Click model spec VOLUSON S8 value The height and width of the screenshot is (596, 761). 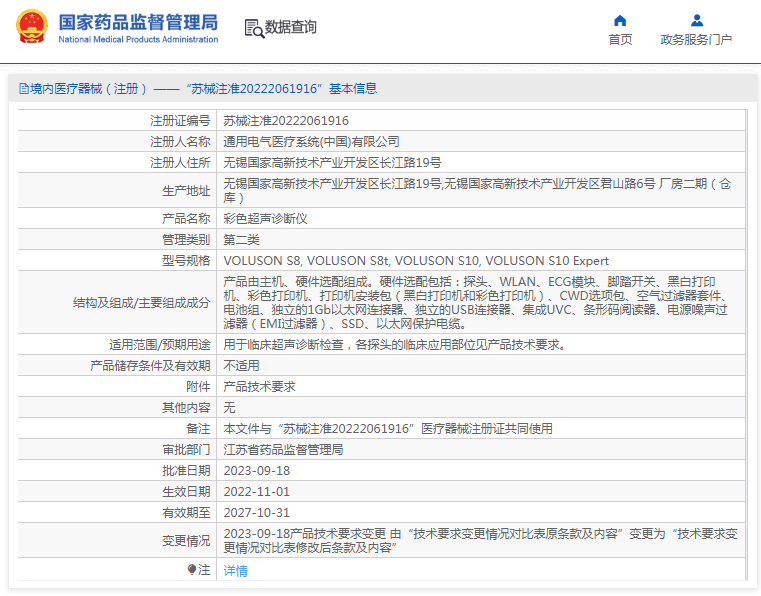pyautogui.click(x=416, y=261)
